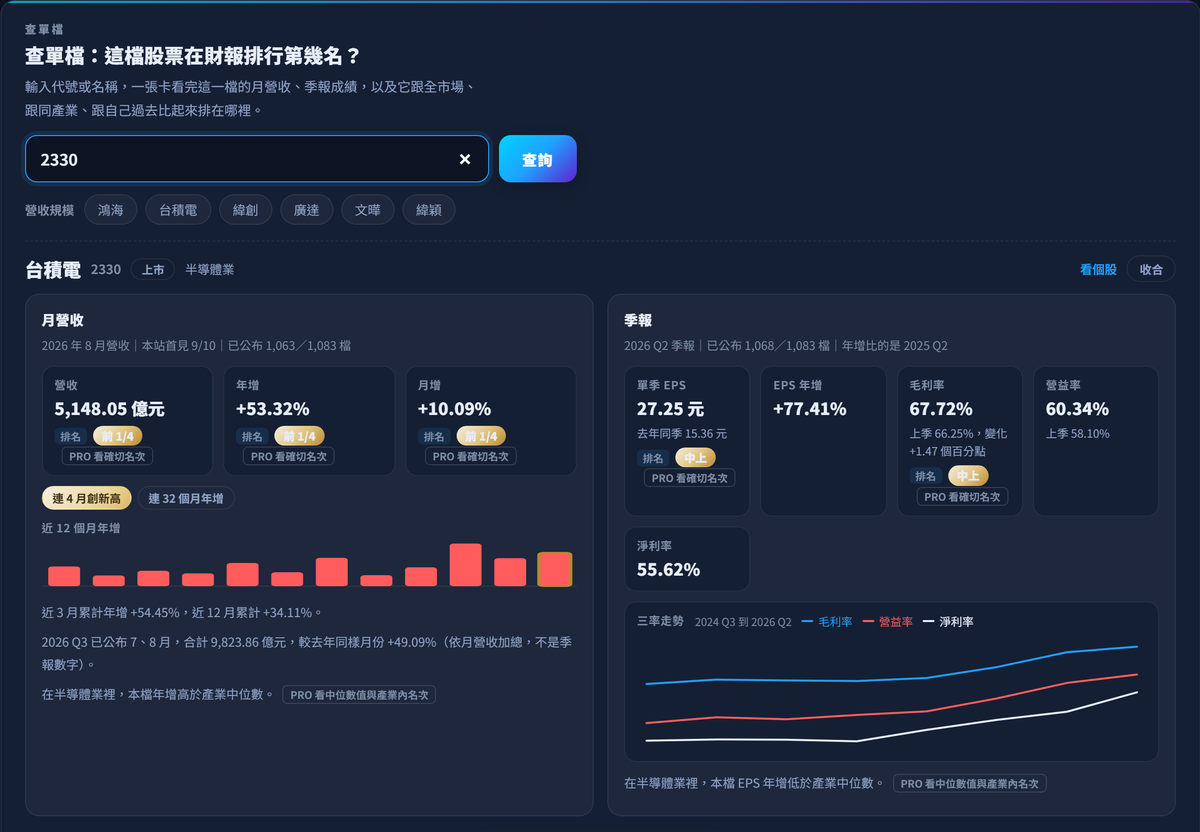Select the 鴻海 quick chip
The image size is (1200, 832).
click(111, 210)
